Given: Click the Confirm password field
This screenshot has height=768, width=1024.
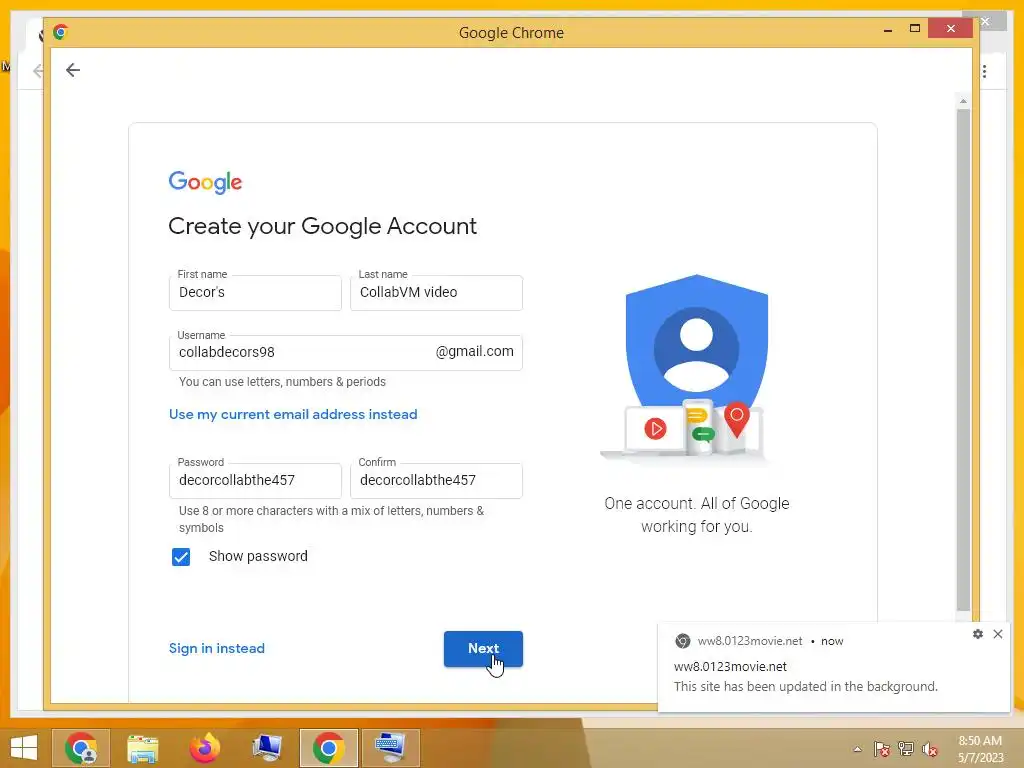Looking at the screenshot, I should point(436,481).
